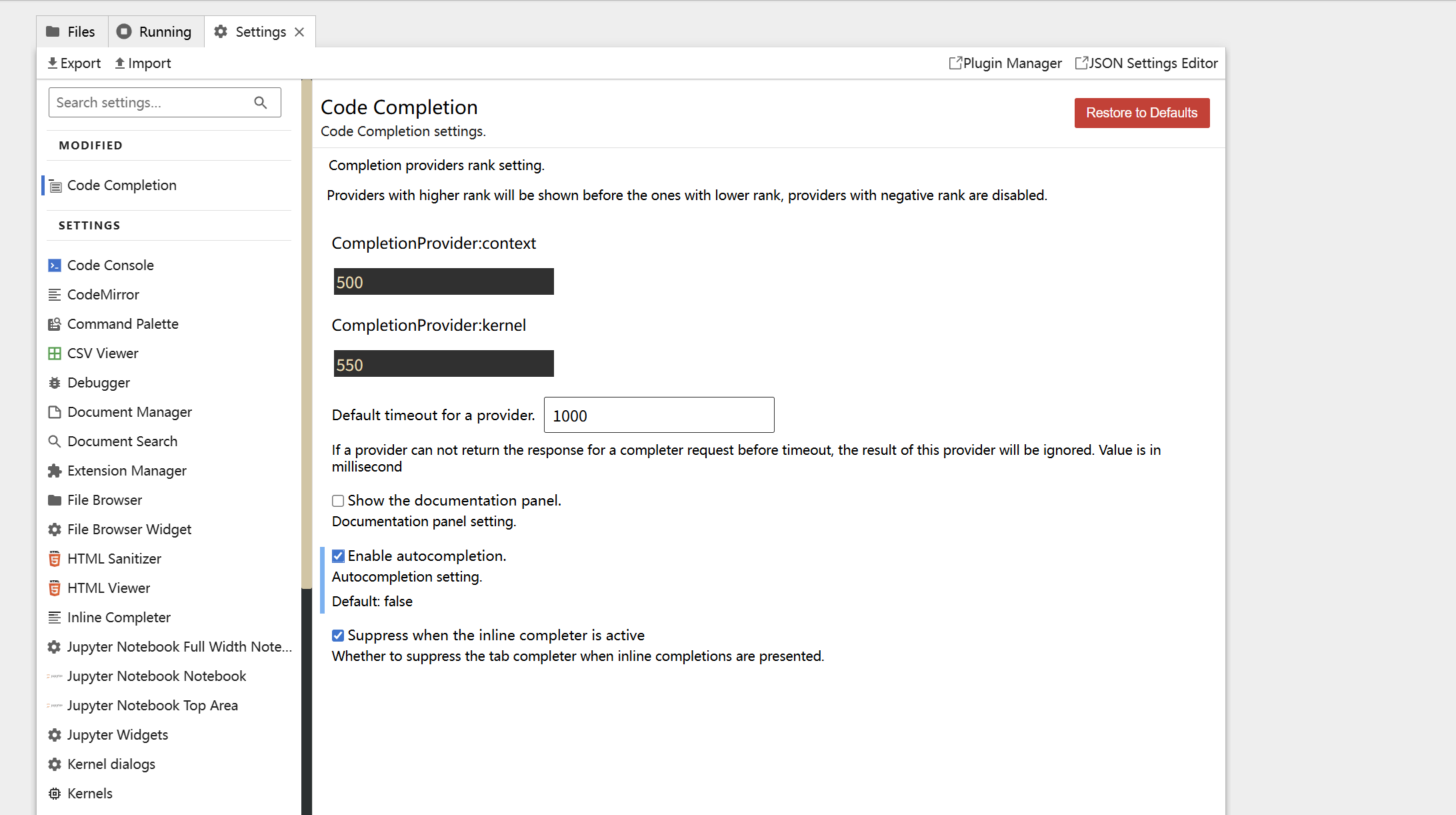Viewport: 1456px width, 815px height.
Task: Click the Code Completion list icon under Modified
Action: point(56,186)
